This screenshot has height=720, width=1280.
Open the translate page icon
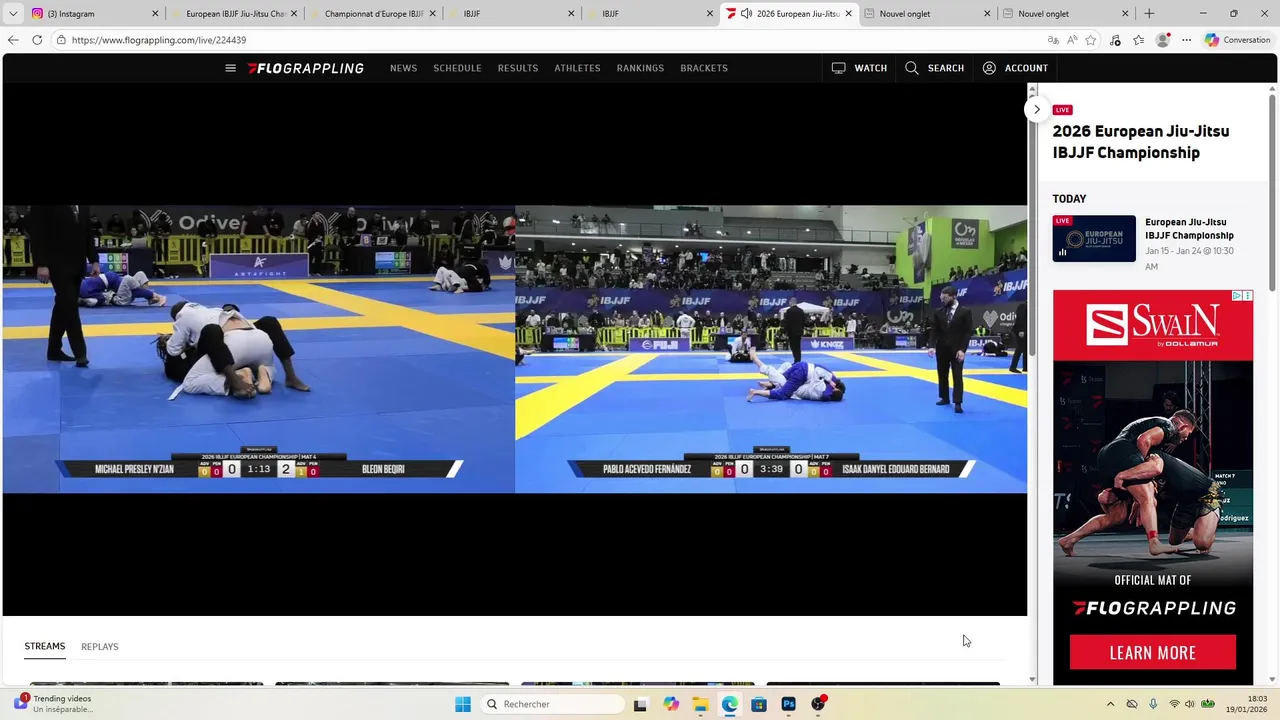click(x=1052, y=40)
